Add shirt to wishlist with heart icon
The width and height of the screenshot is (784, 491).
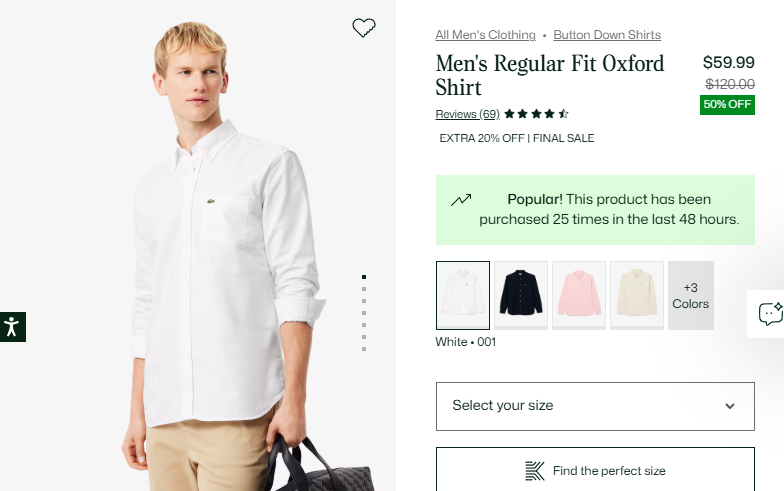[x=364, y=28]
